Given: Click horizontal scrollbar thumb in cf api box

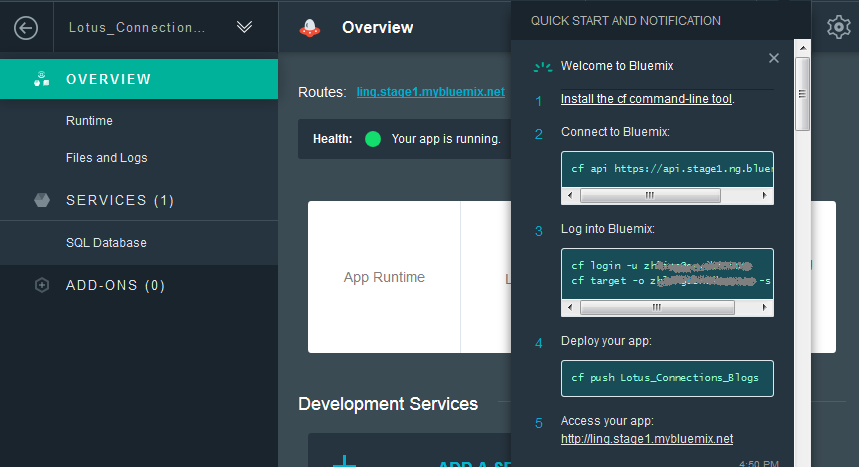Looking at the screenshot, I should (650, 196).
